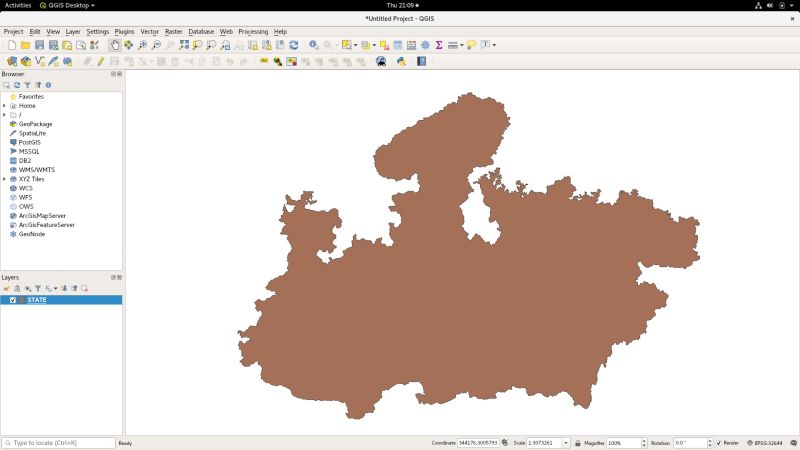Click the STATE layer brown color swatch

(21, 300)
